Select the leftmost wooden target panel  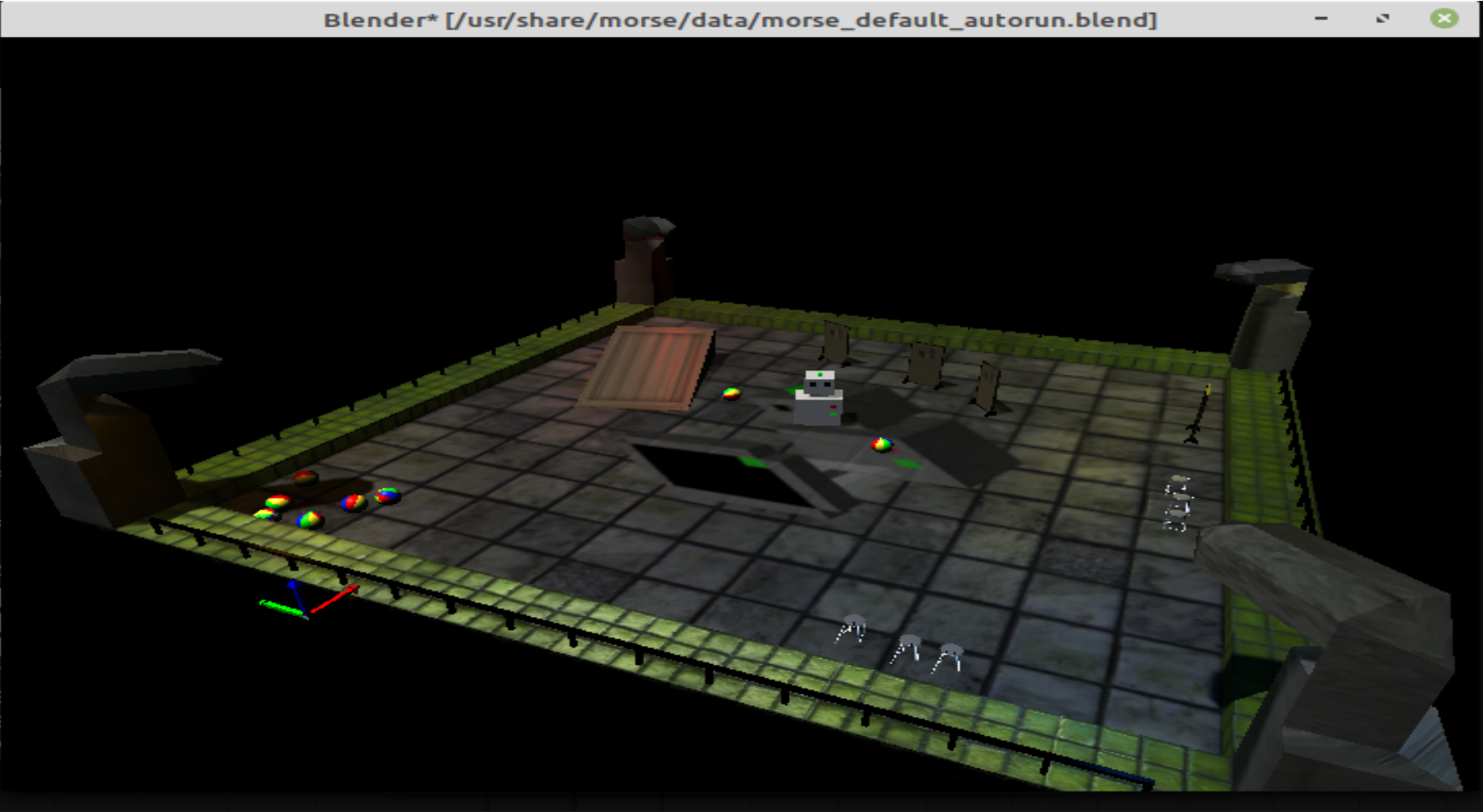pos(835,342)
